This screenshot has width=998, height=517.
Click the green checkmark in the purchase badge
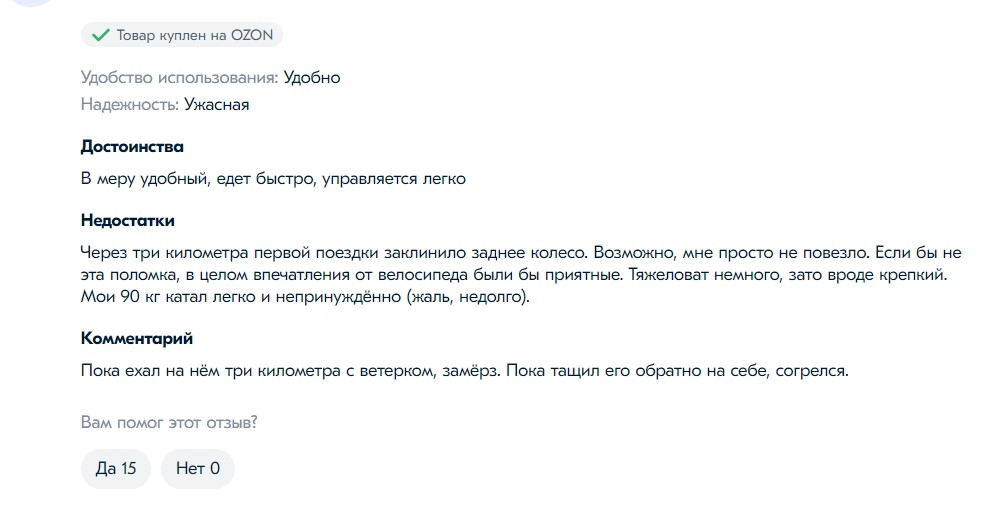tap(99, 36)
